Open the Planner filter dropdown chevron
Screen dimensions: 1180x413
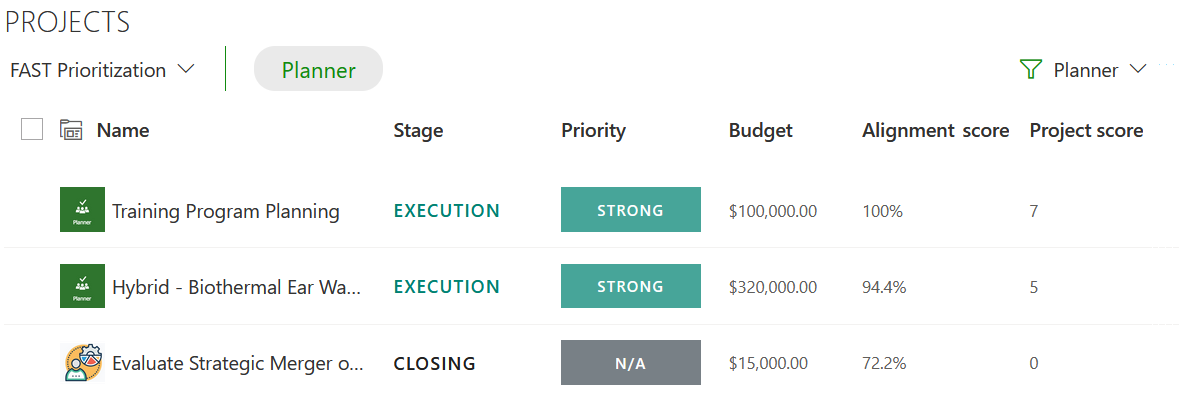1137,69
